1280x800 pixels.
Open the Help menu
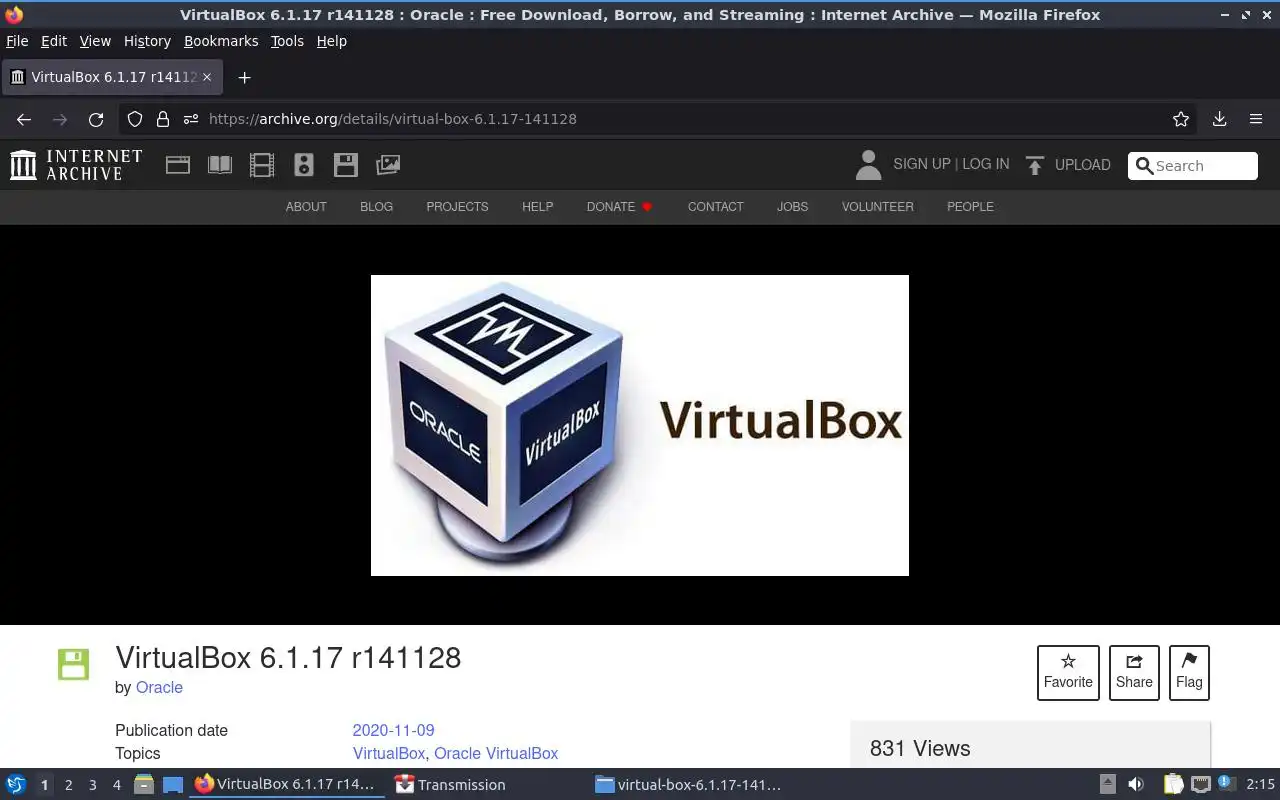coord(331,41)
